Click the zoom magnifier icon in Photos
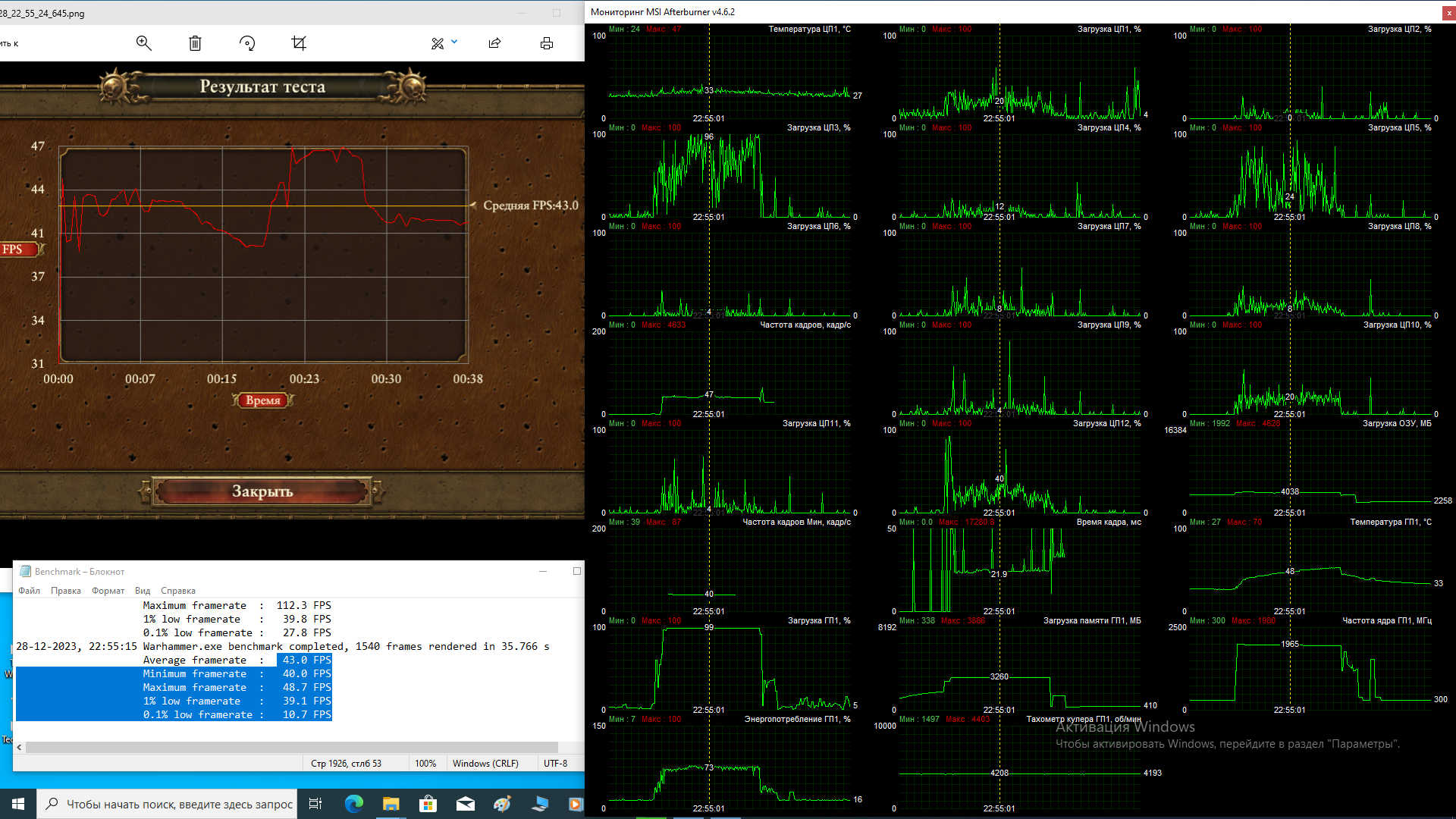 point(143,43)
